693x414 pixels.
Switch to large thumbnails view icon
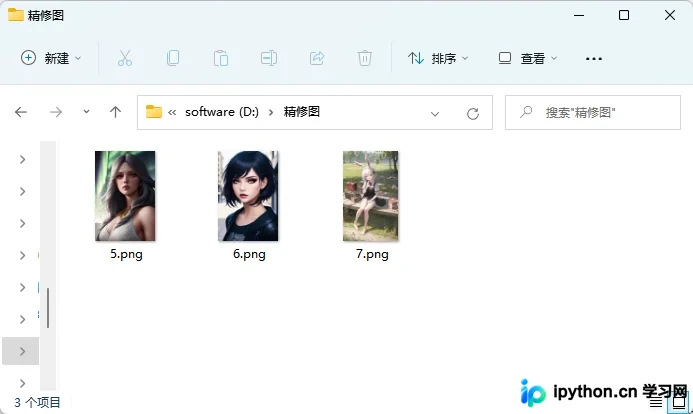[679, 402]
